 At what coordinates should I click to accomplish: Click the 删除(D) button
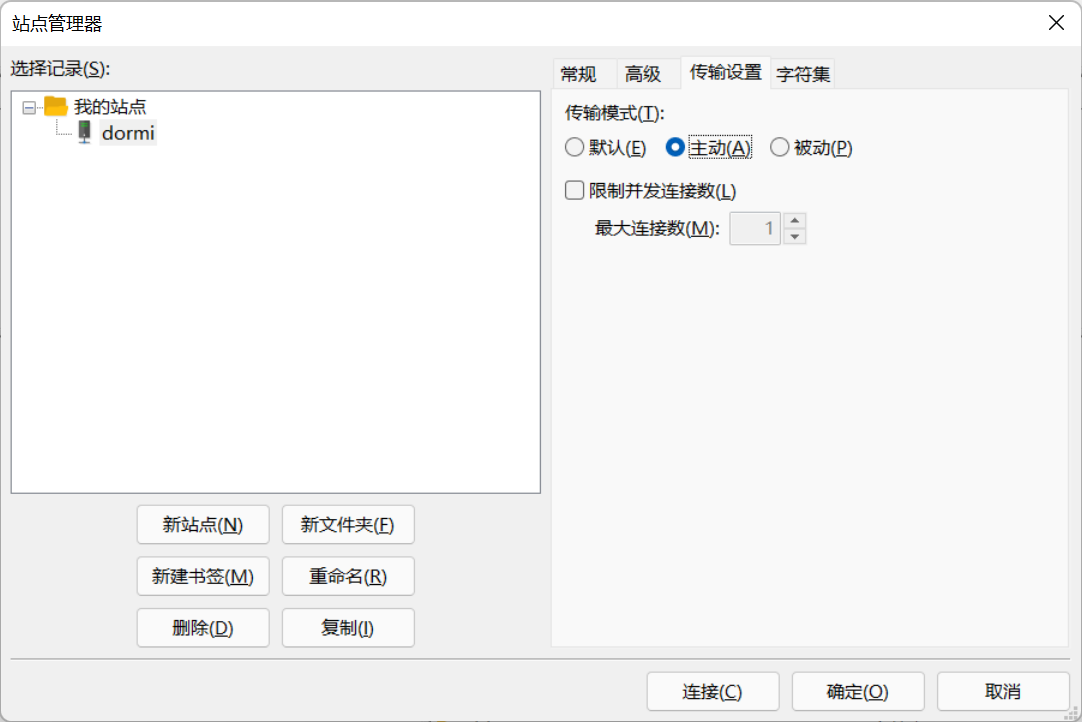(x=203, y=628)
